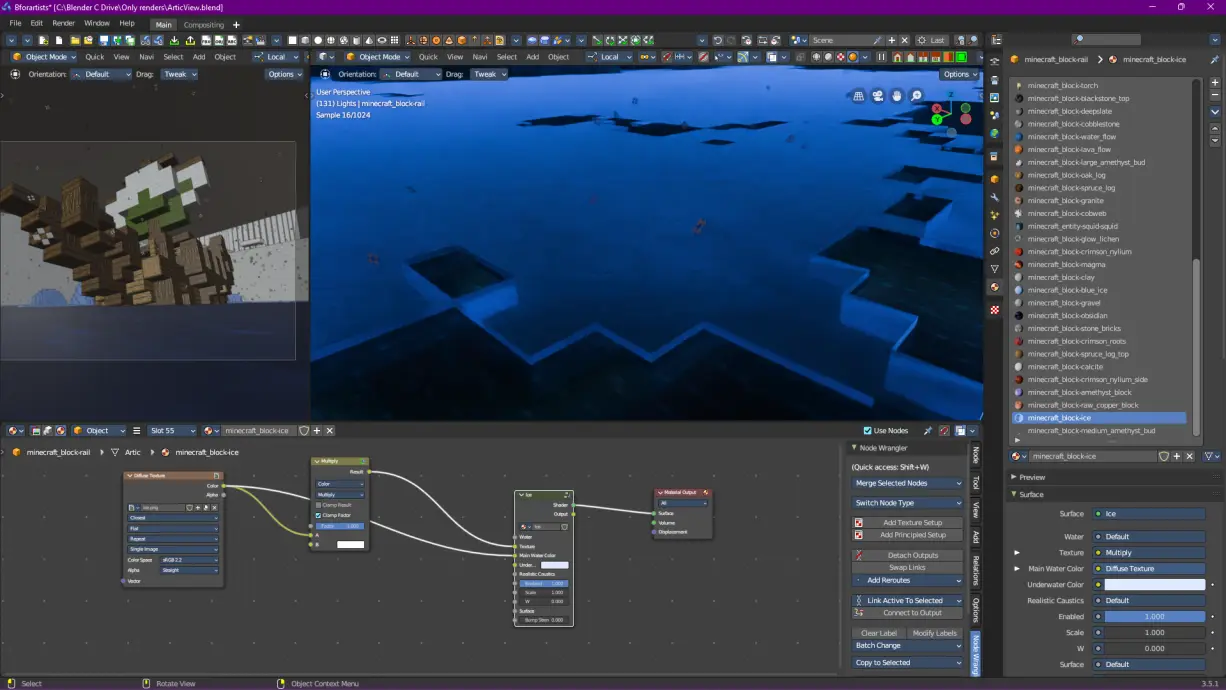1226x690 pixels.
Task: Switch to the Compositing workspace tab
Action: 203,24
